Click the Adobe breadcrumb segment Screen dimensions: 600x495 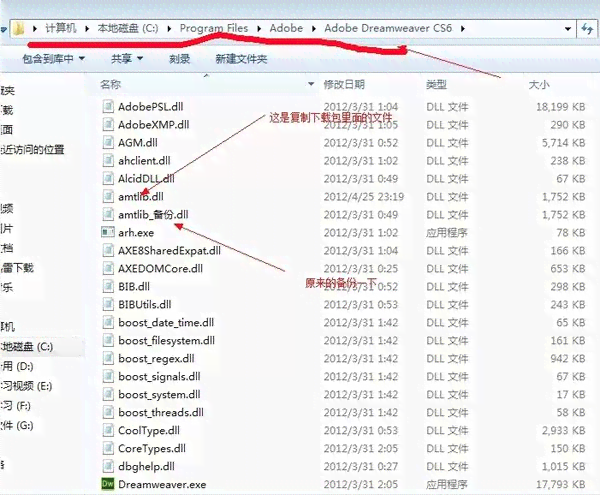(x=286, y=28)
